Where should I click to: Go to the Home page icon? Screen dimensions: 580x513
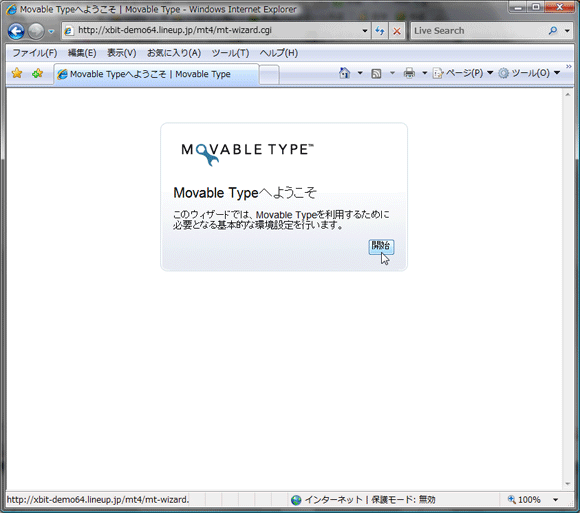pyautogui.click(x=344, y=73)
